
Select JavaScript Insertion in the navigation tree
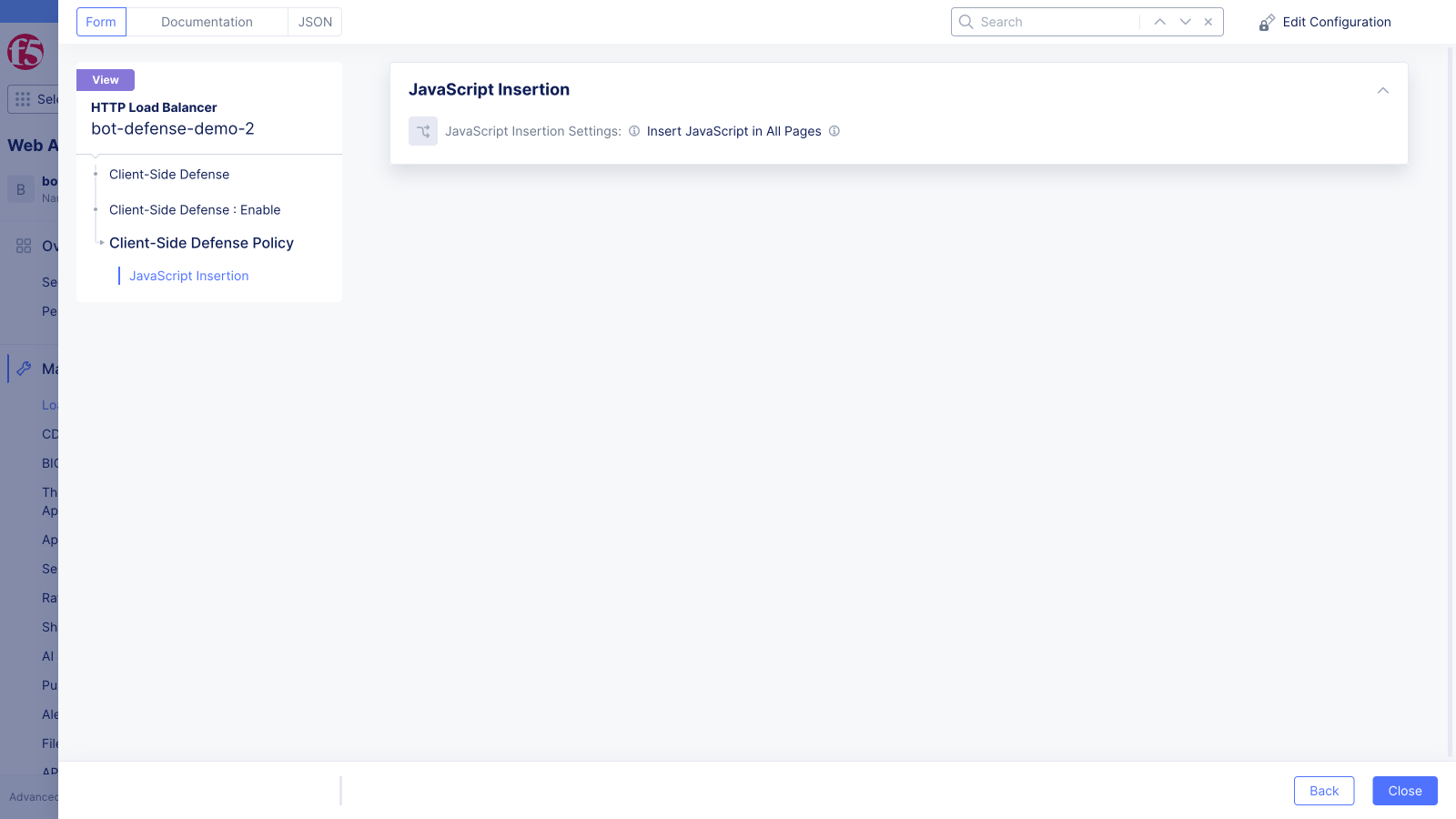188,275
